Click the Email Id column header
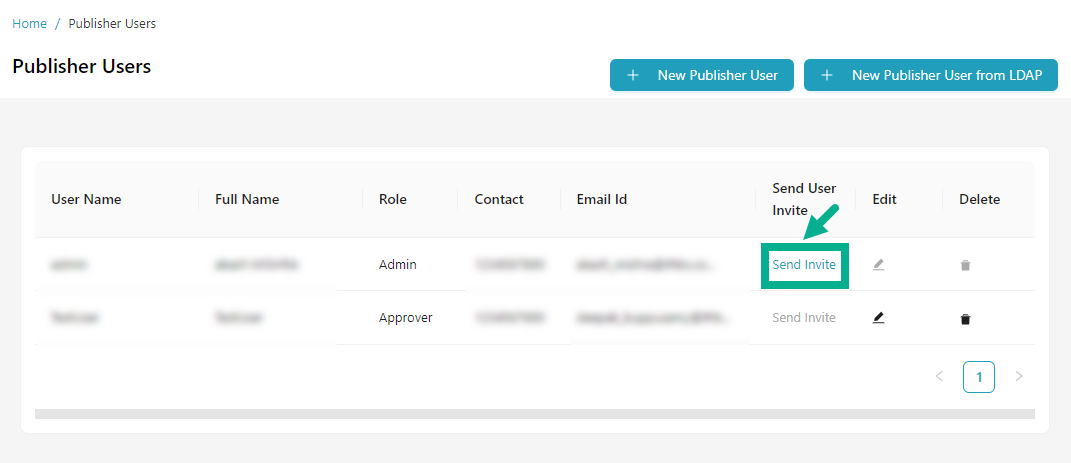 (x=602, y=199)
